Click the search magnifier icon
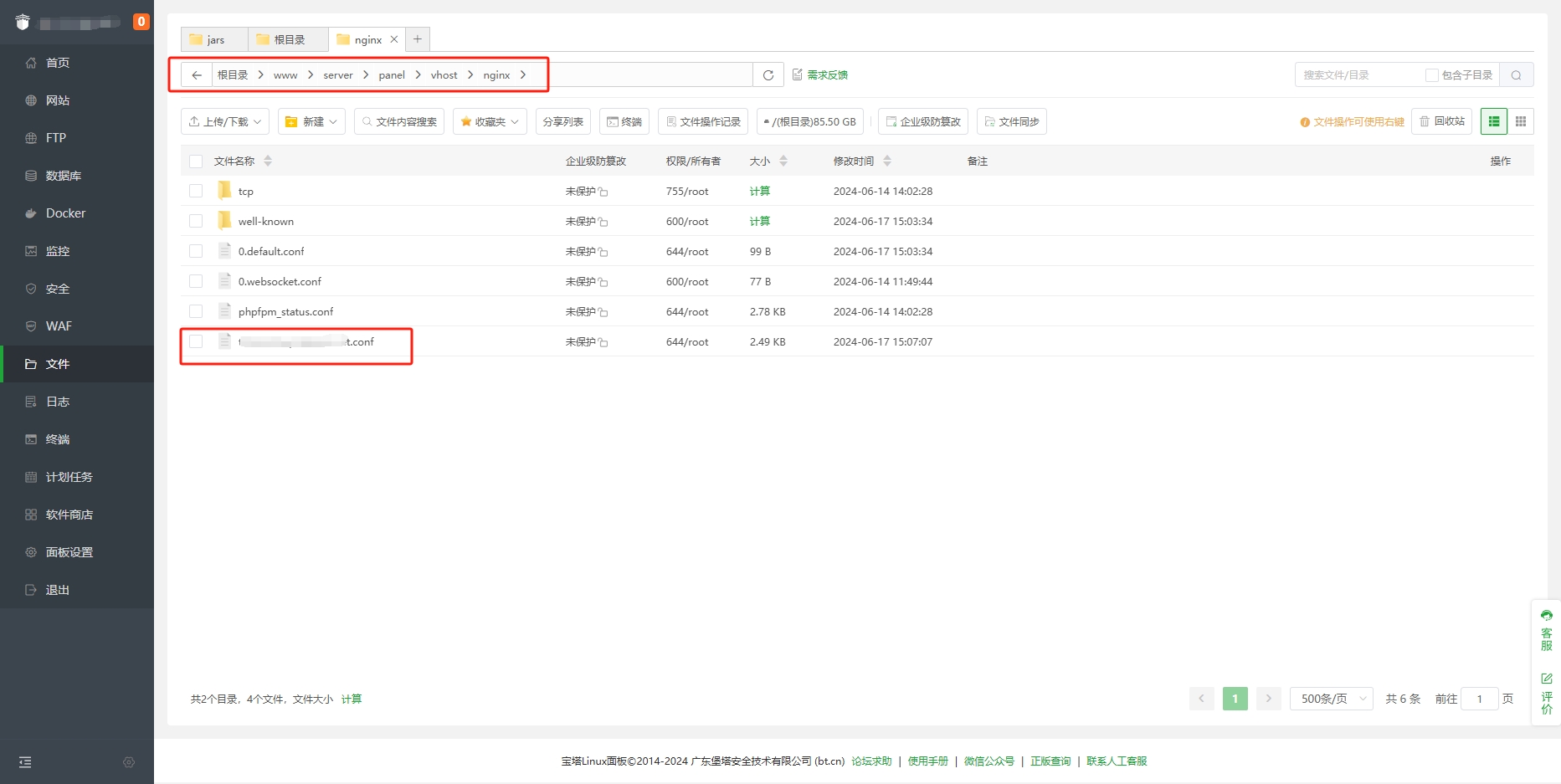This screenshot has height=784, width=1561. 1516,75
